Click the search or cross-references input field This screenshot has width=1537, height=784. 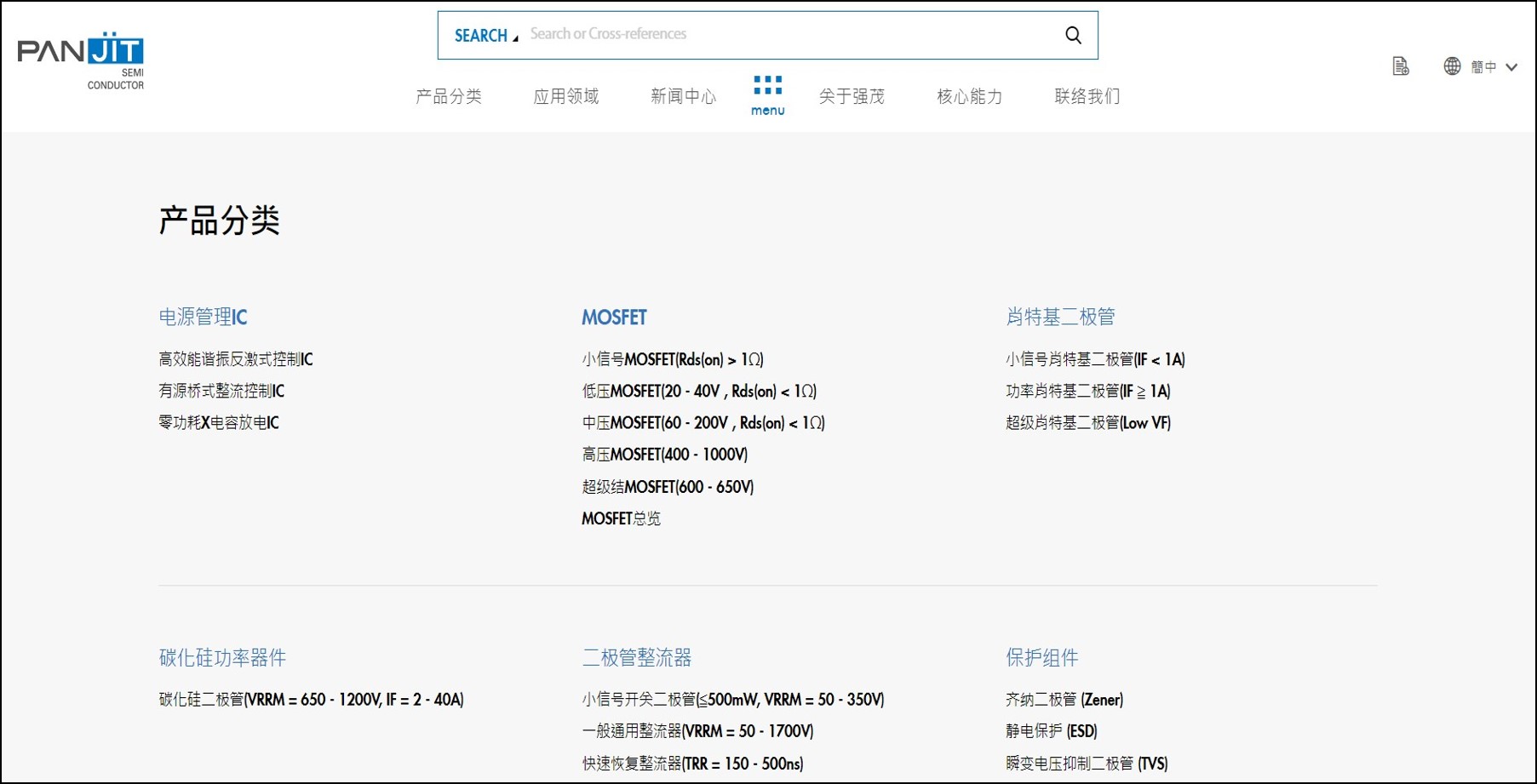tap(783, 34)
